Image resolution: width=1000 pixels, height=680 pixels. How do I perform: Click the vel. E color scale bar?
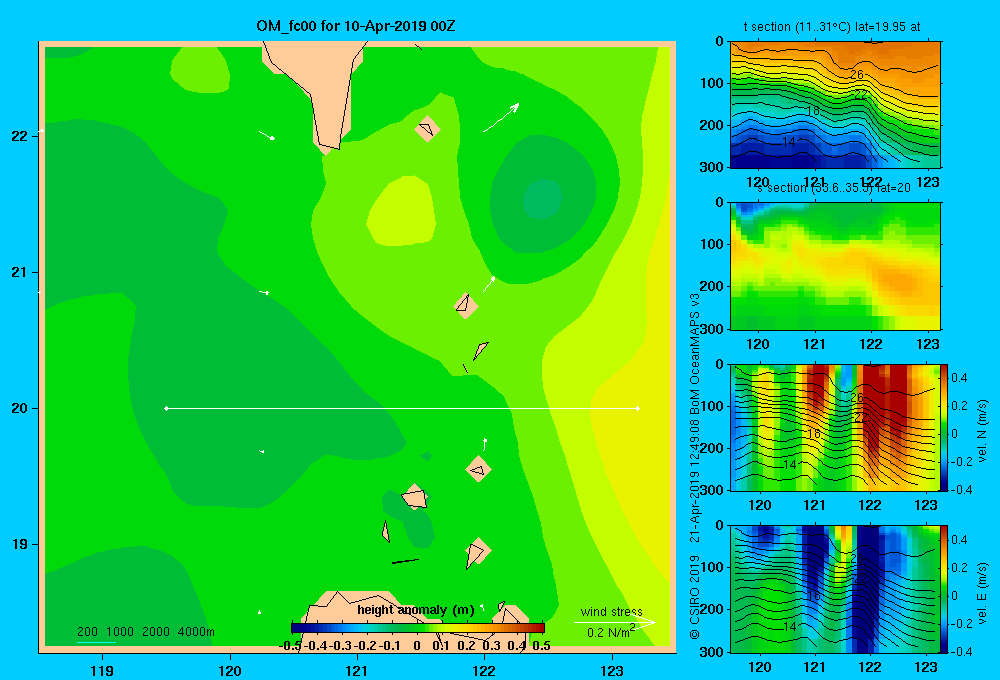945,589
